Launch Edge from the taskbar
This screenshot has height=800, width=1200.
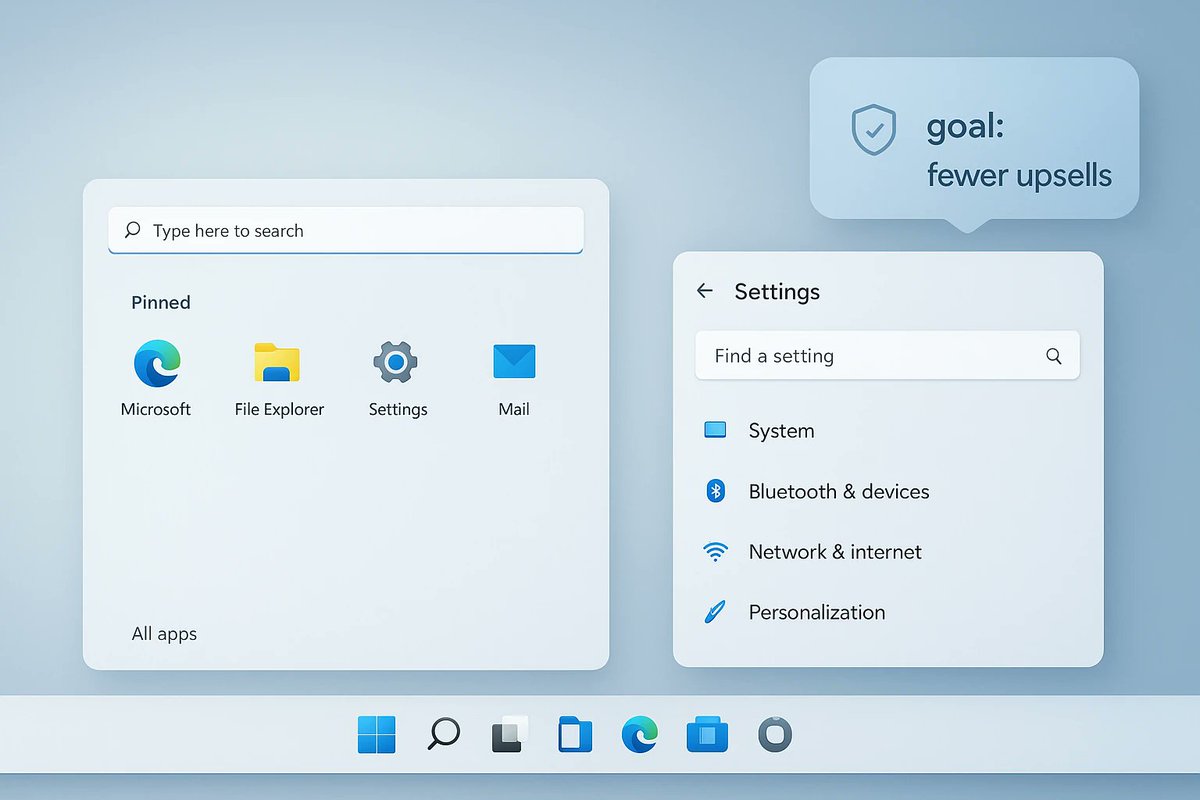point(640,735)
